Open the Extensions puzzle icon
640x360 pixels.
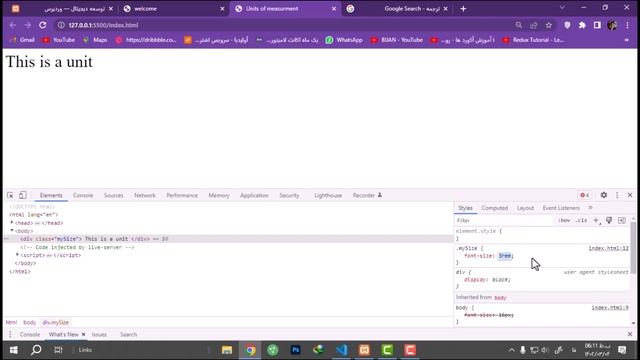pyautogui.click(x=582, y=25)
